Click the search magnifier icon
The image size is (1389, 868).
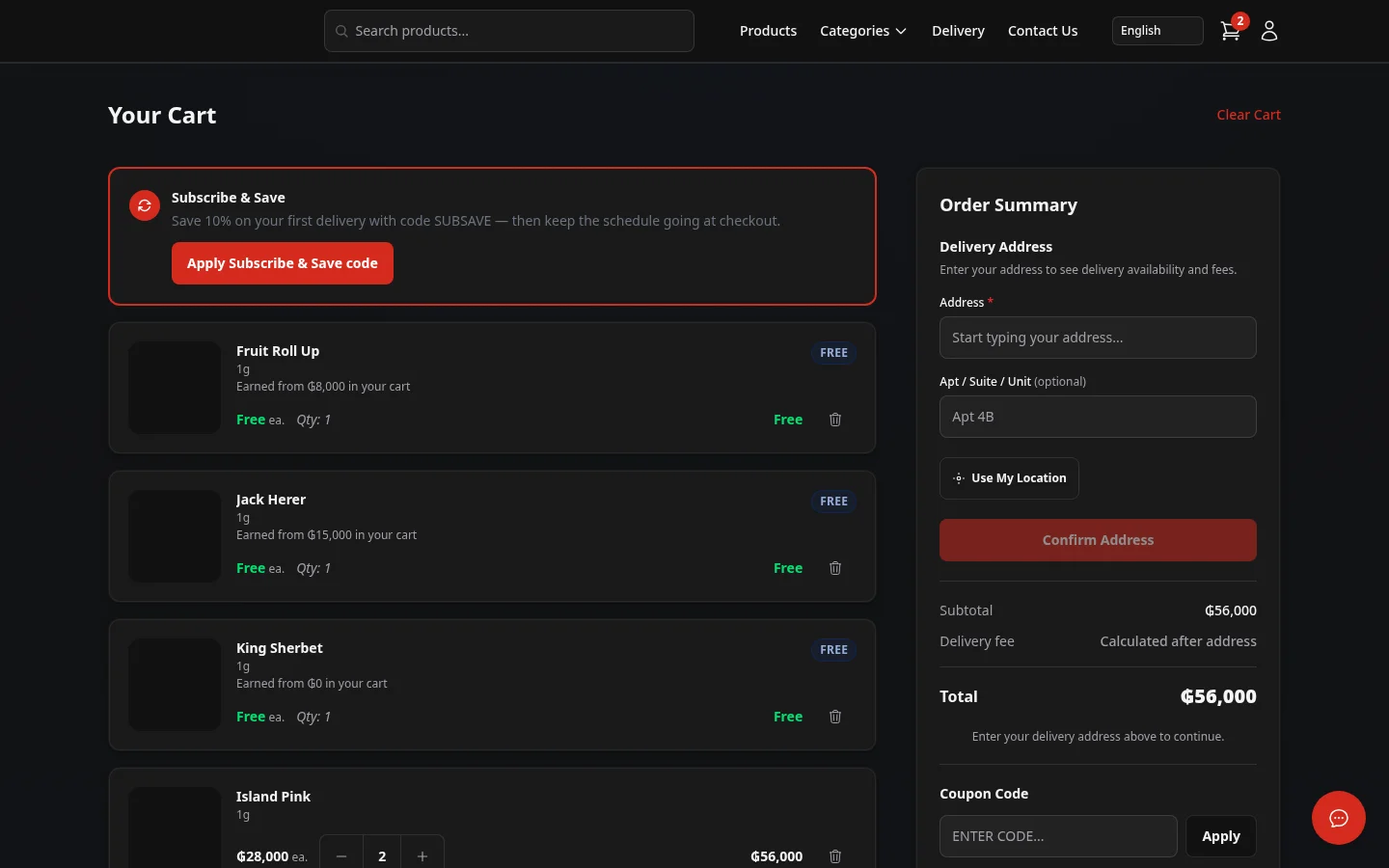pos(341,31)
